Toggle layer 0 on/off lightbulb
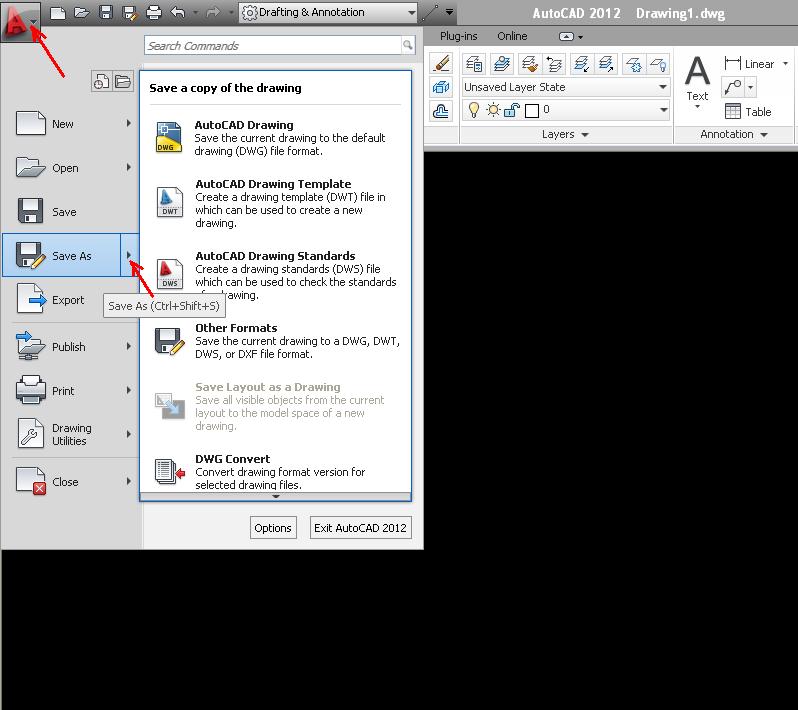 (473, 109)
